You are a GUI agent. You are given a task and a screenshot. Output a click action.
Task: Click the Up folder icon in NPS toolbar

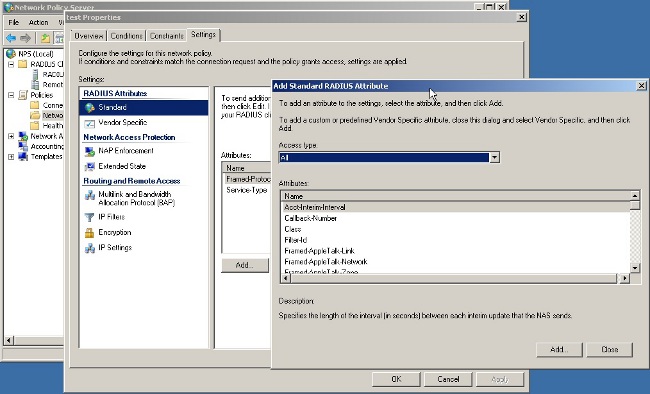point(45,38)
